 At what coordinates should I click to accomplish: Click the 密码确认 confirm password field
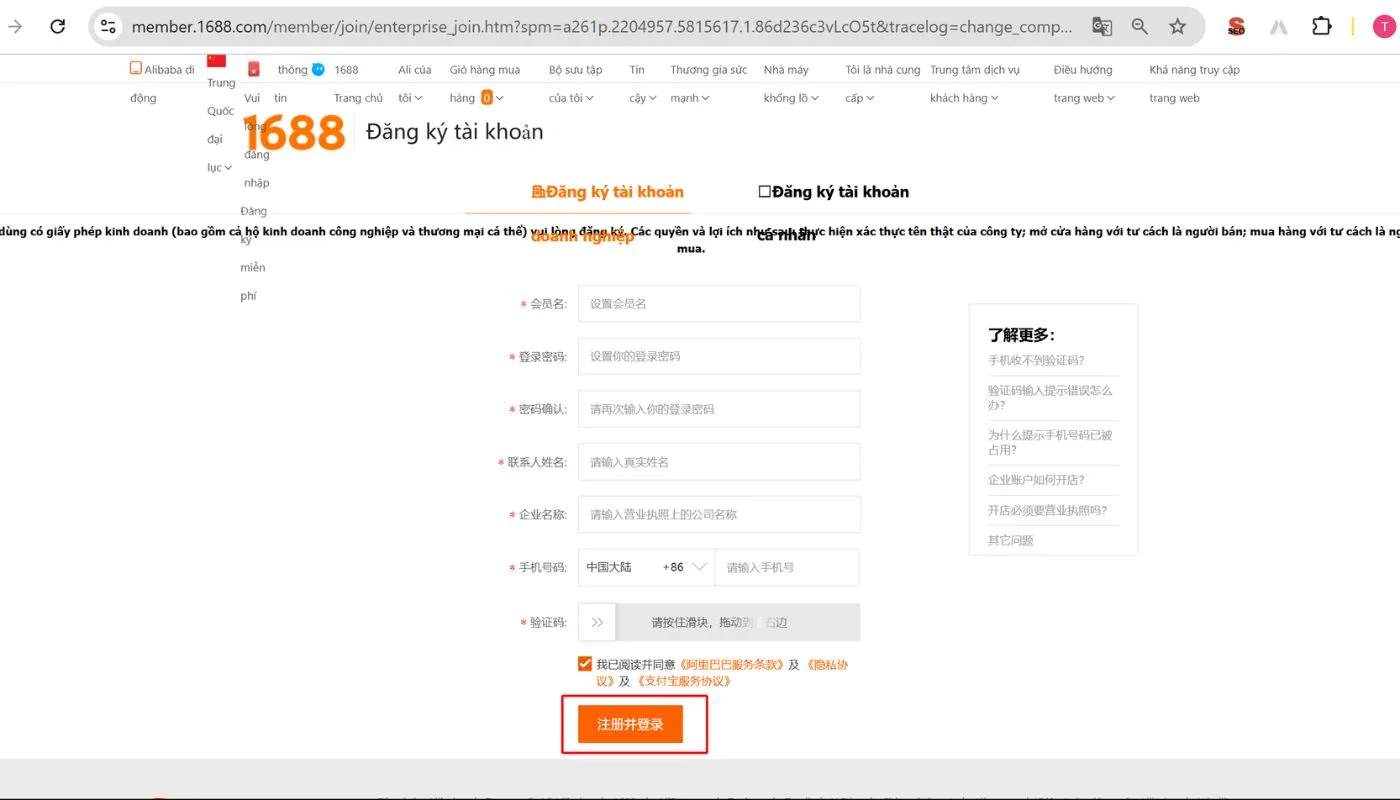point(719,409)
